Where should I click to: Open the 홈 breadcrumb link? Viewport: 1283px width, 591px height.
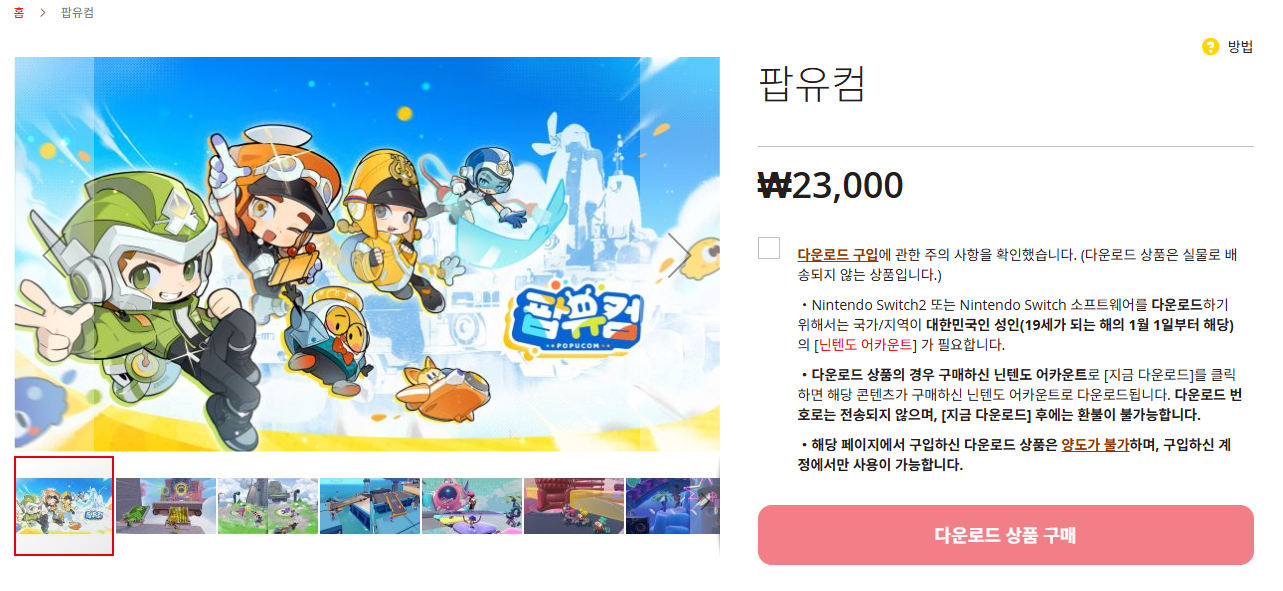[x=19, y=13]
